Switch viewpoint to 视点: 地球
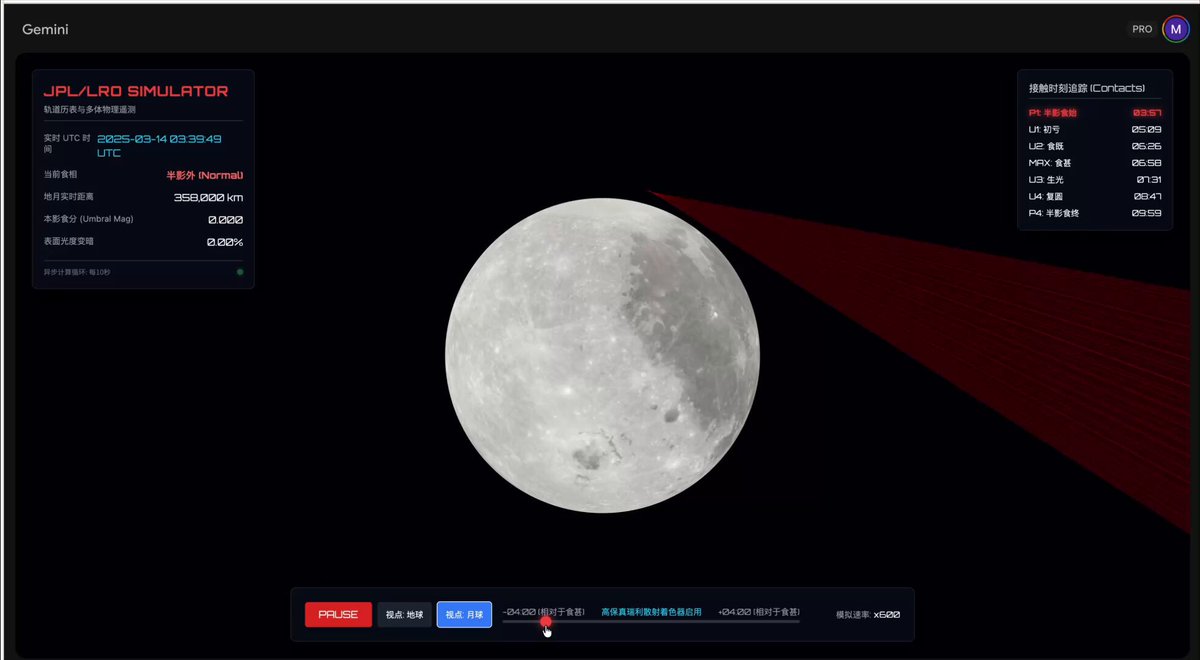 tap(404, 614)
